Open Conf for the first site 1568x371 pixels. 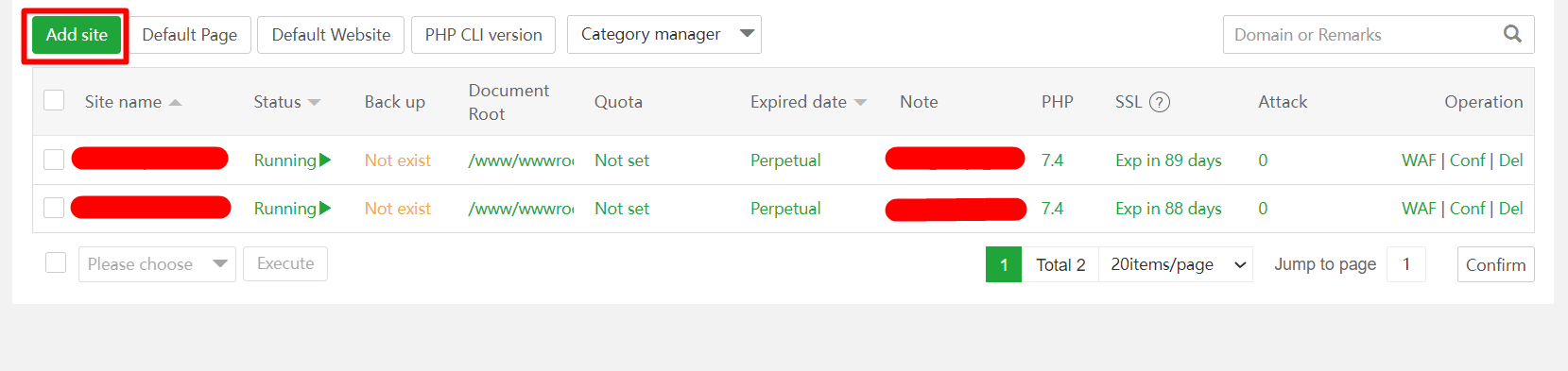click(x=1468, y=160)
